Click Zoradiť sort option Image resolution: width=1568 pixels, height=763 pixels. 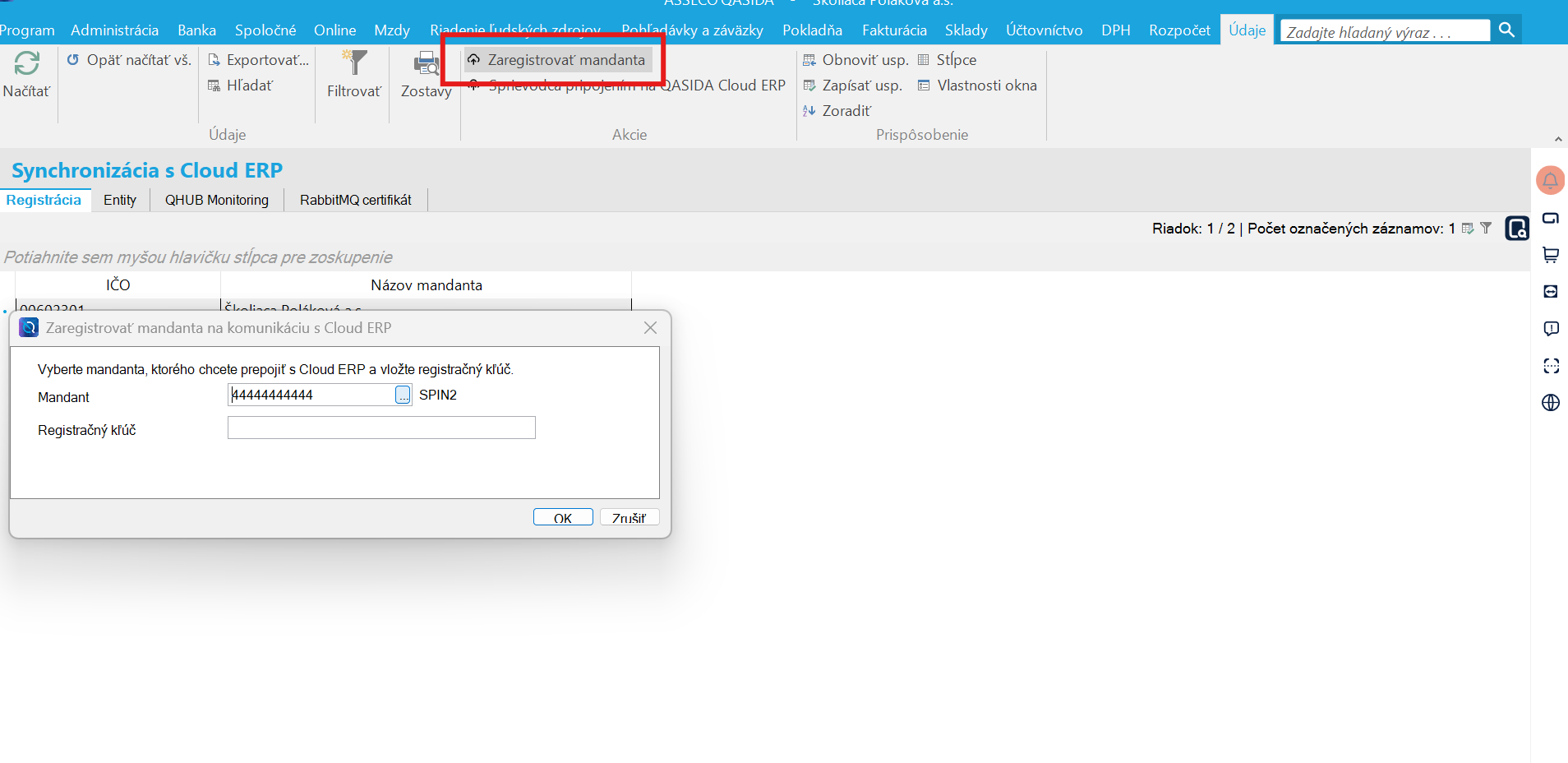tap(837, 111)
